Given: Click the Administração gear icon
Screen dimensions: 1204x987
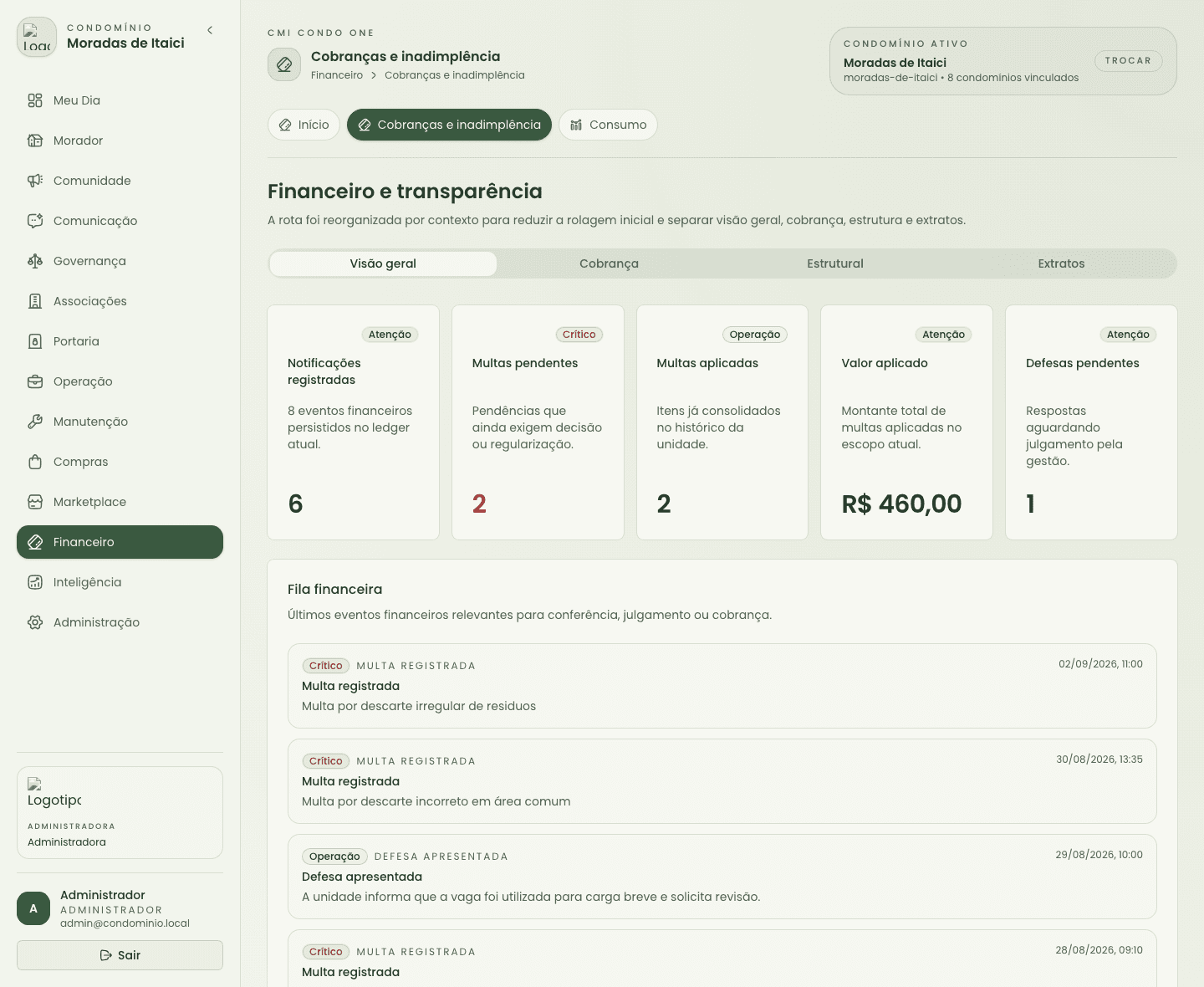Looking at the screenshot, I should point(35,622).
